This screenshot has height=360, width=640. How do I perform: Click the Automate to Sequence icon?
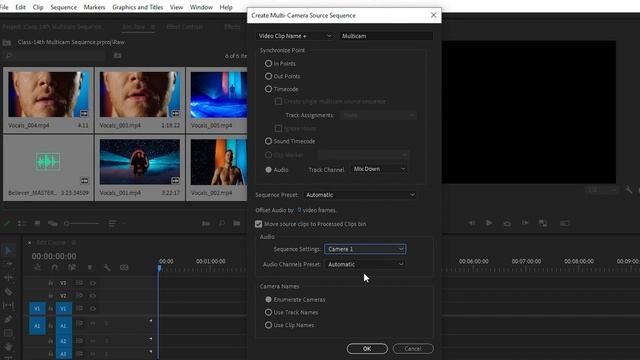point(206,223)
